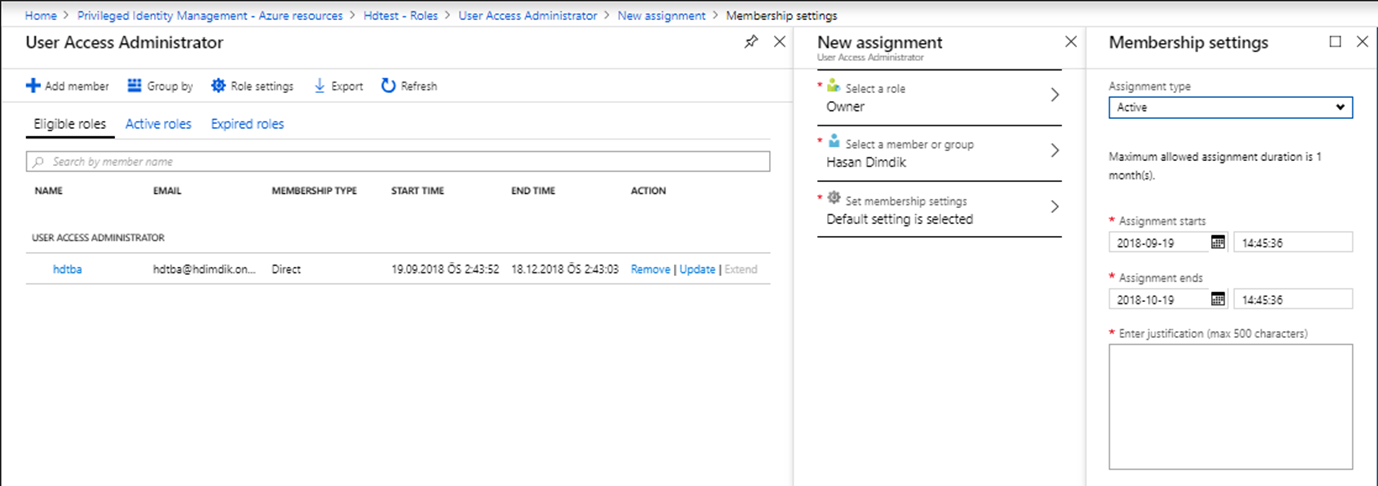Viewport: 1378px width, 486px height.
Task: Click the Hasan Dimdik member value
Action: tap(868, 163)
